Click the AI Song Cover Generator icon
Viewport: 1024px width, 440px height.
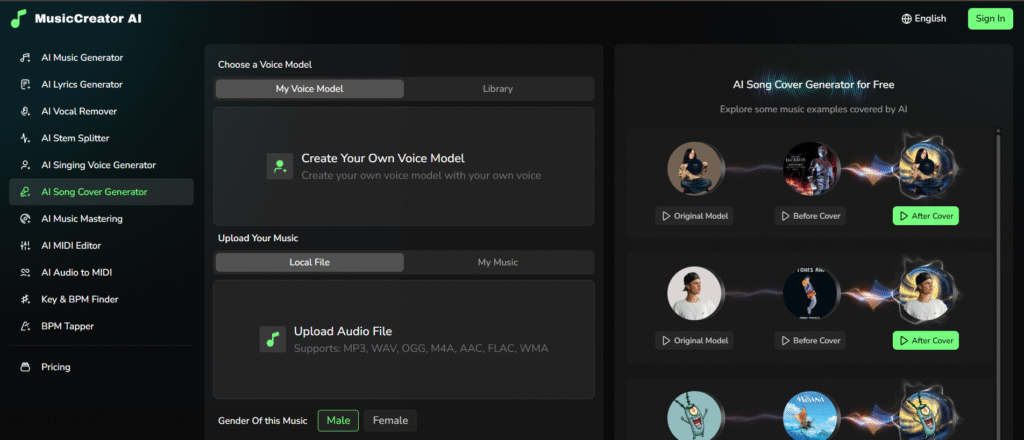click(25, 192)
